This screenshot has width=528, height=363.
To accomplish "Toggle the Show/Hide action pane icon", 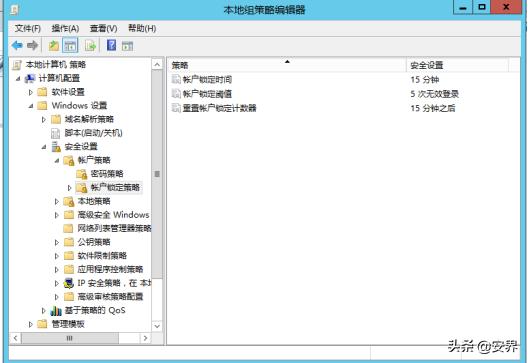I will (127, 46).
